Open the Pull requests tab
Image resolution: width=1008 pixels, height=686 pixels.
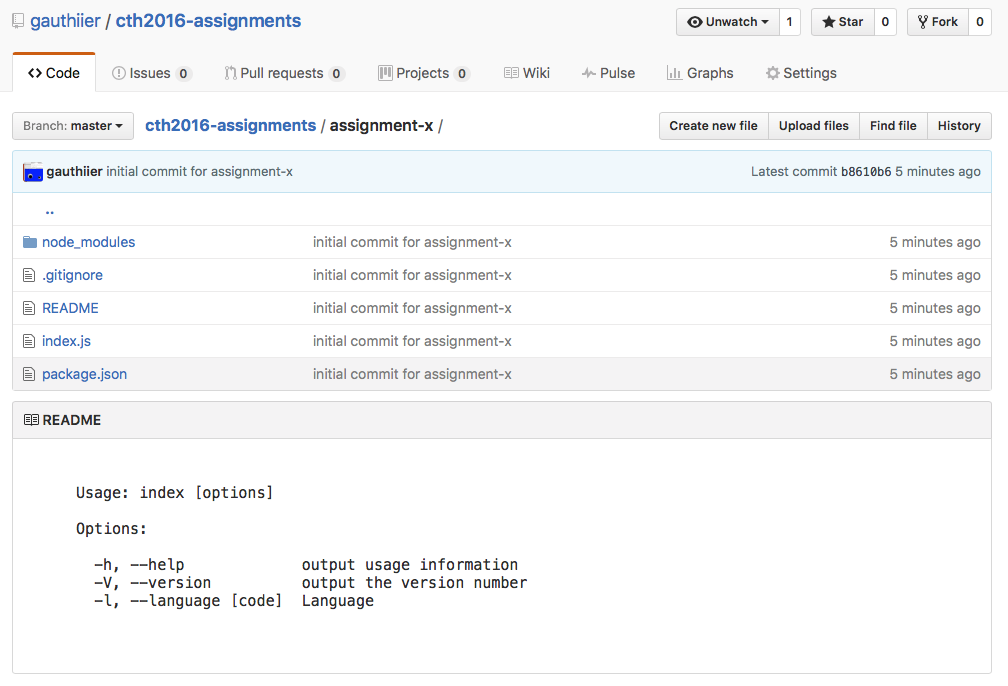pos(283,73)
